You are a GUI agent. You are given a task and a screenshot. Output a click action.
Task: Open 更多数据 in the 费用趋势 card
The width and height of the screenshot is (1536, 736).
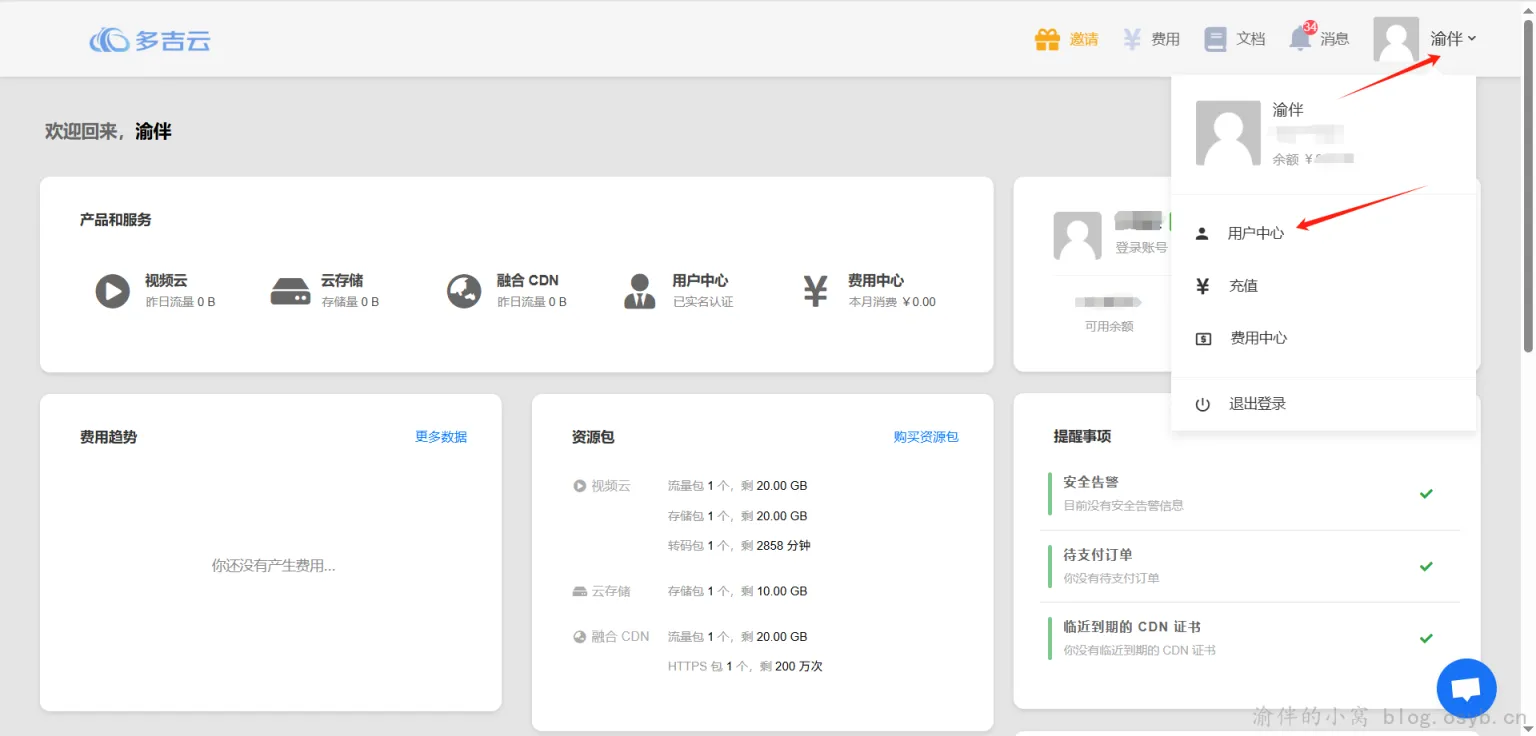point(440,436)
